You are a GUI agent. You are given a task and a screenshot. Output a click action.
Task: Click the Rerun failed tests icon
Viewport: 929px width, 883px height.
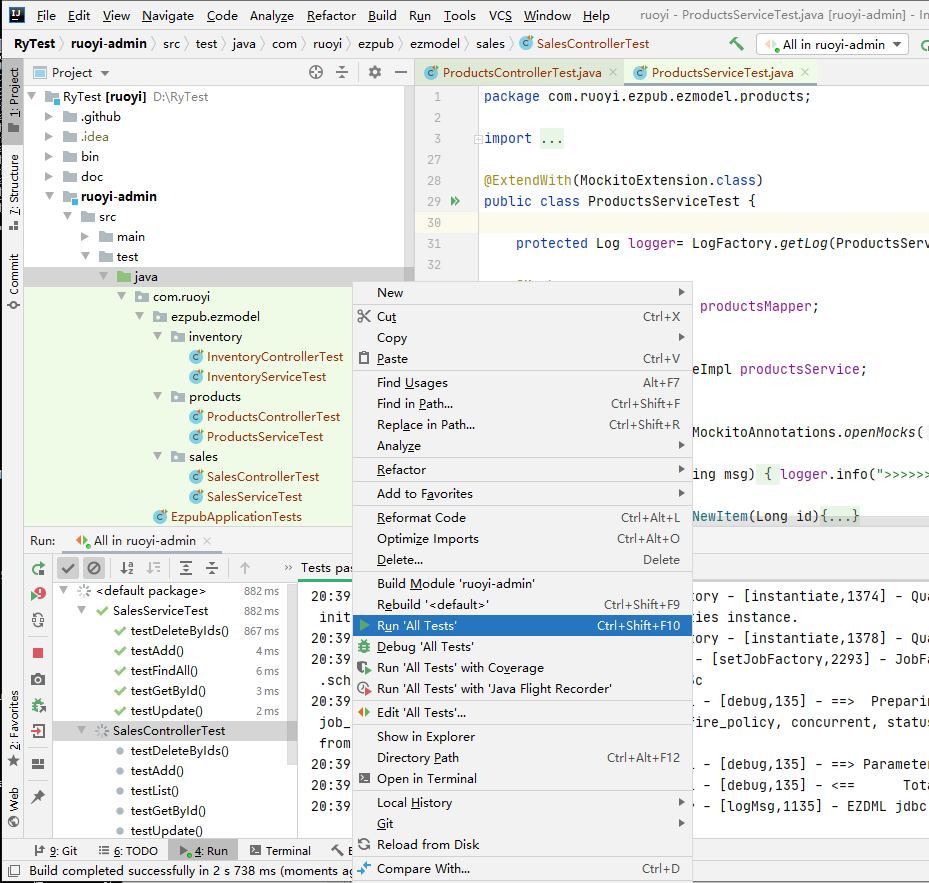(38, 594)
